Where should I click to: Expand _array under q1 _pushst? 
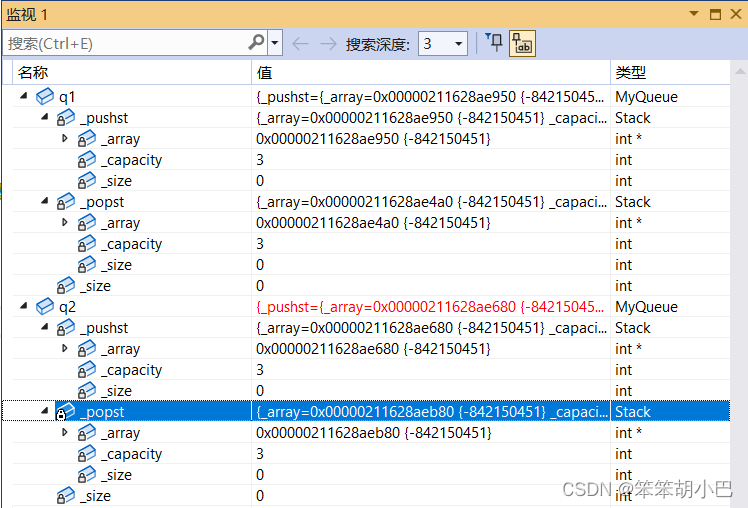click(65, 138)
